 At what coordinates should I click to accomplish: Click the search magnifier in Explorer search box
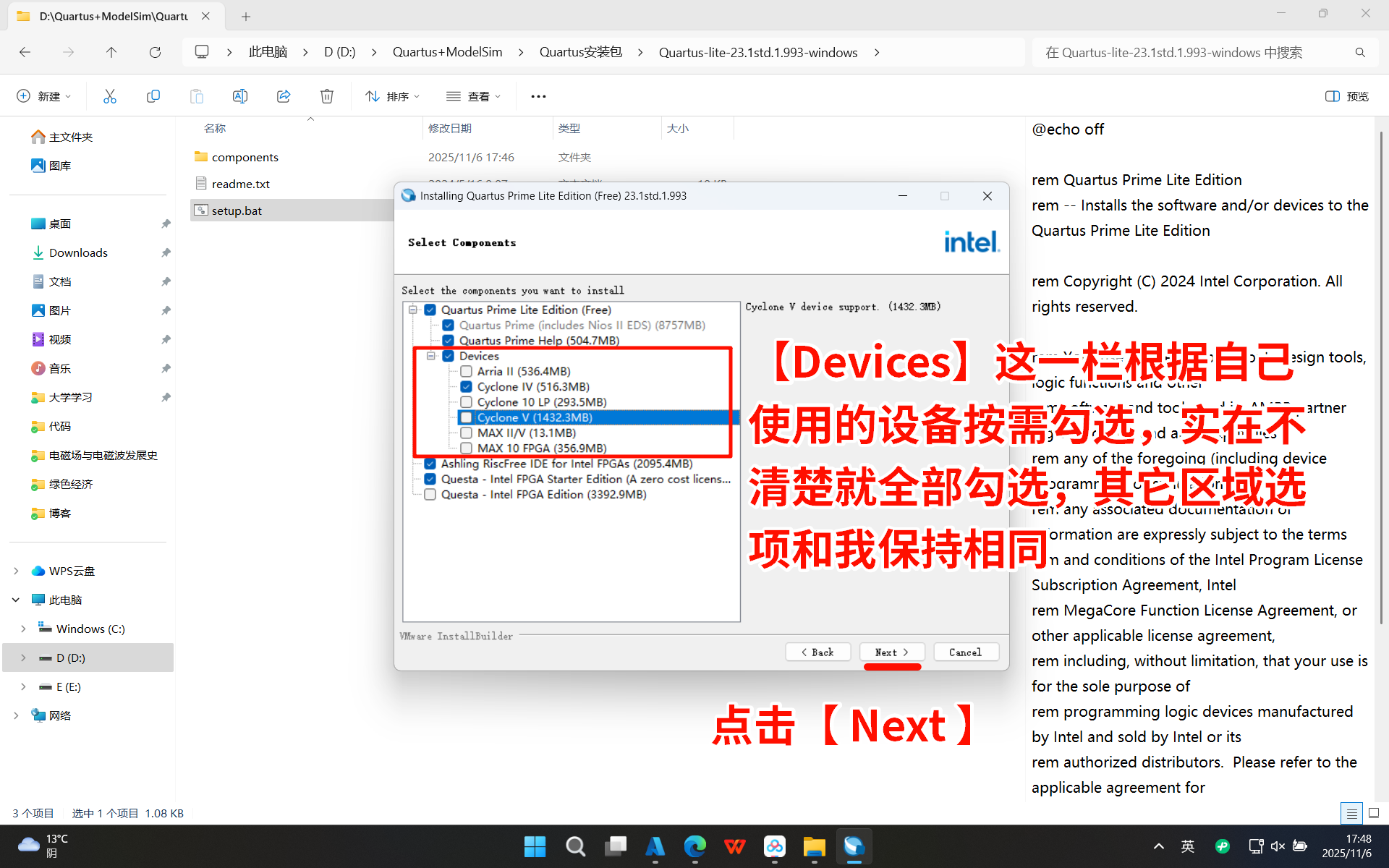point(1360,52)
